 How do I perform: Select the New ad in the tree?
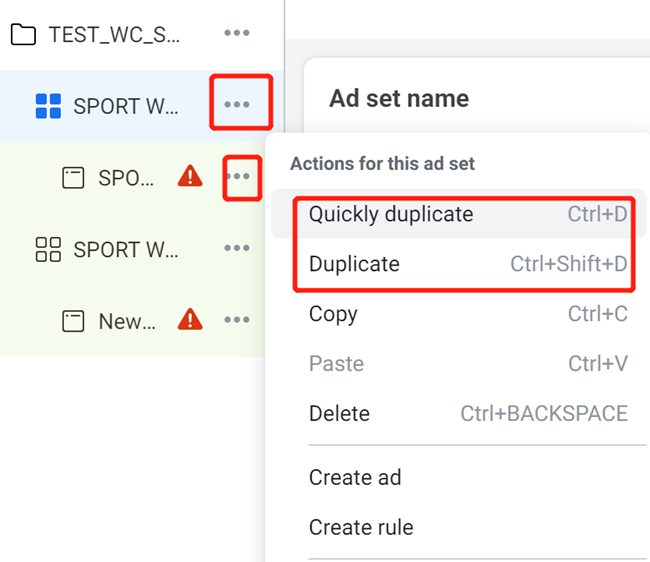click(126, 321)
